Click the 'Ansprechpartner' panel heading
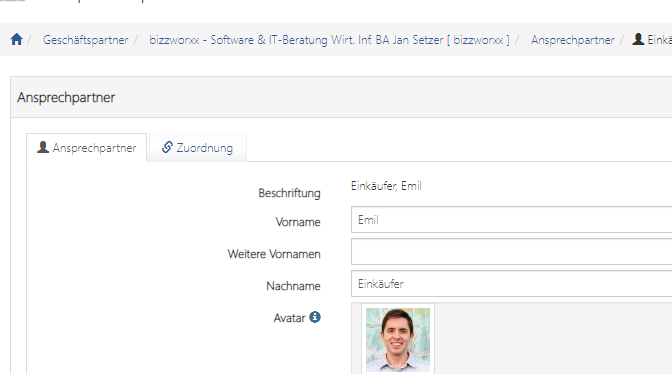Image resolution: width=672 pixels, height=374 pixels. point(66,97)
